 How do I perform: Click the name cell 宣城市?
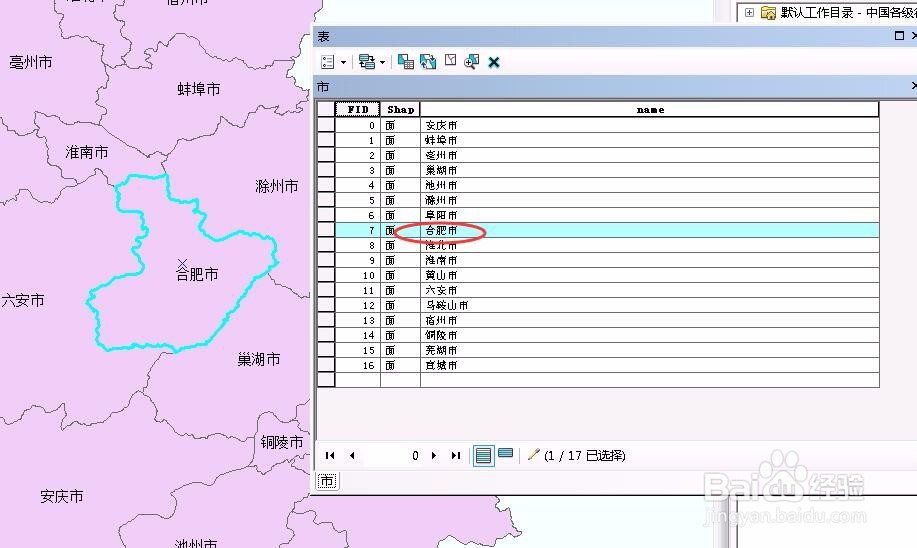(x=650, y=365)
